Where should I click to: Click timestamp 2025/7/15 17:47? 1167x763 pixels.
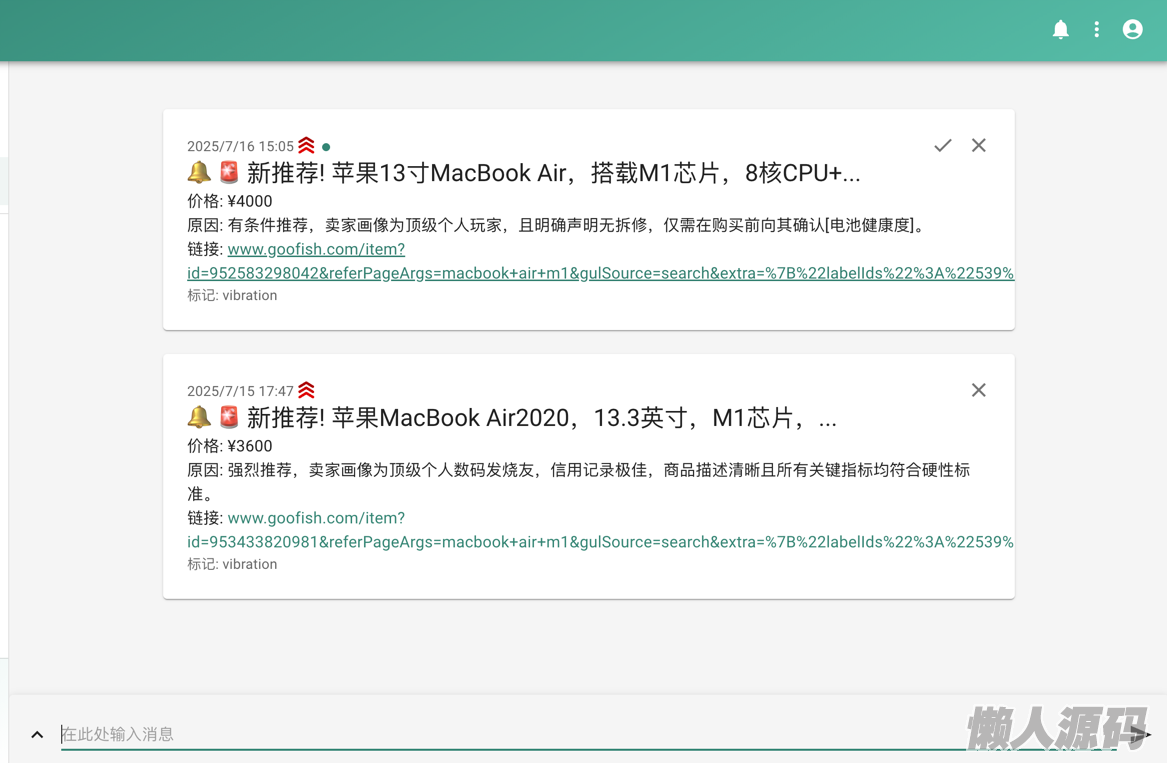point(240,392)
